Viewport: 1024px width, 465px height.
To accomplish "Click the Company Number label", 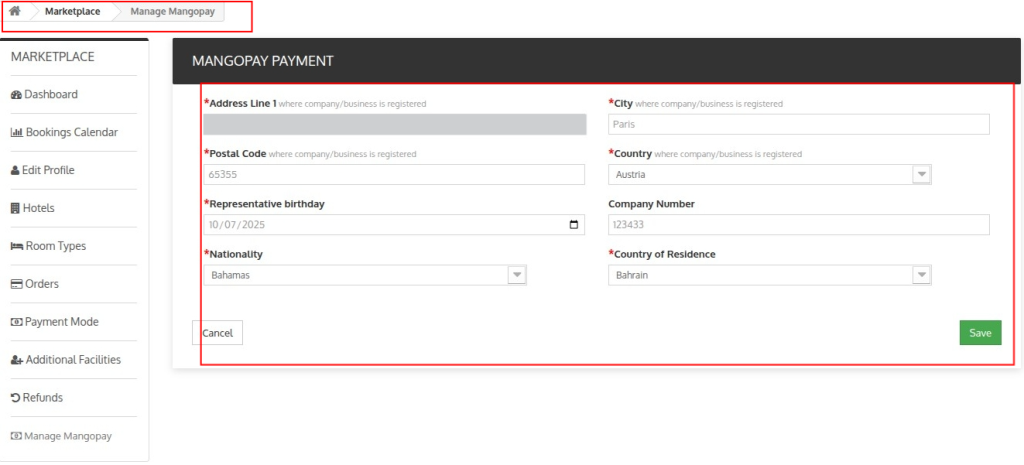I will (651, 204).
